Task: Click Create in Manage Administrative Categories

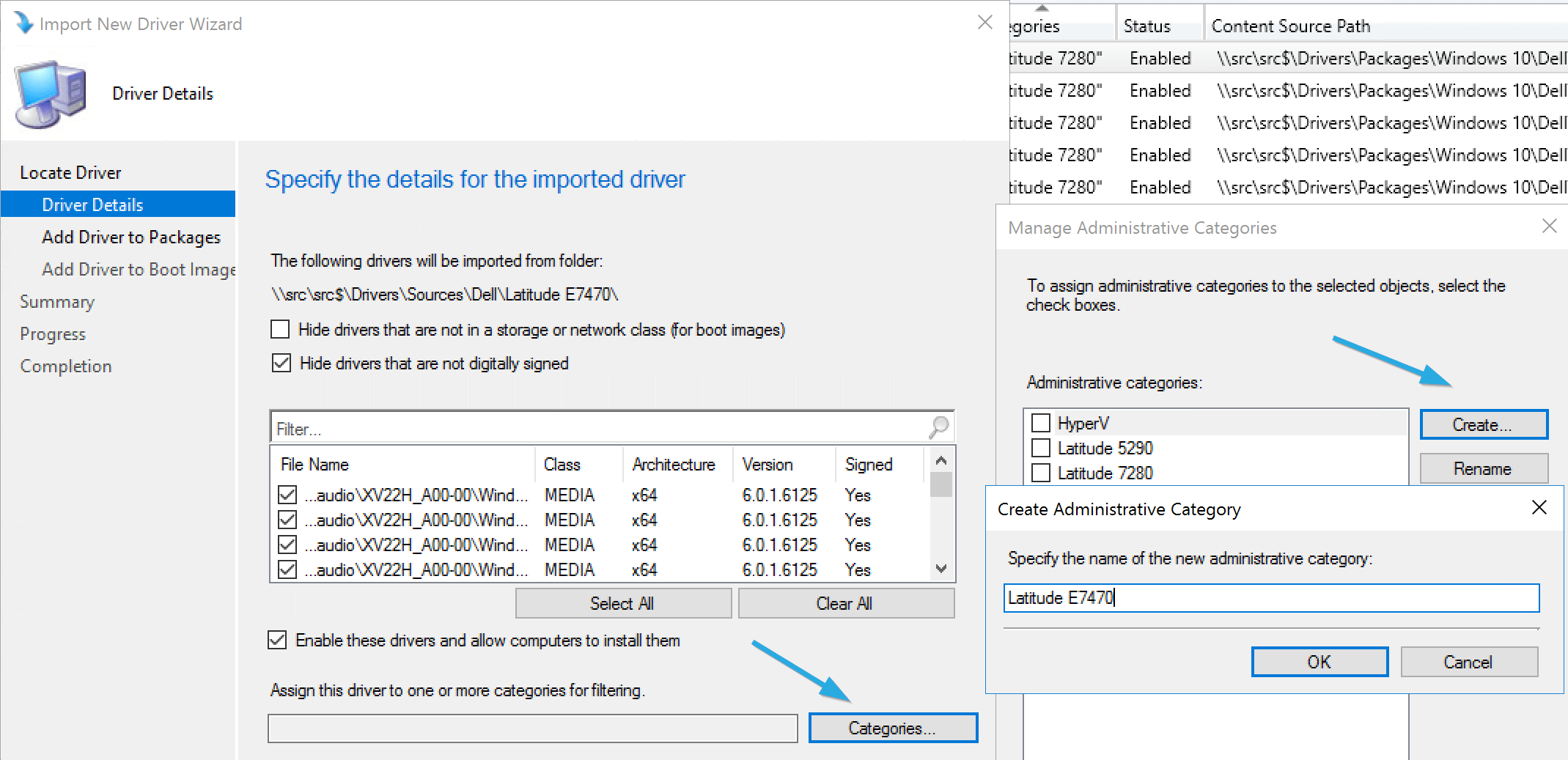Action: tap(1483, 424)
